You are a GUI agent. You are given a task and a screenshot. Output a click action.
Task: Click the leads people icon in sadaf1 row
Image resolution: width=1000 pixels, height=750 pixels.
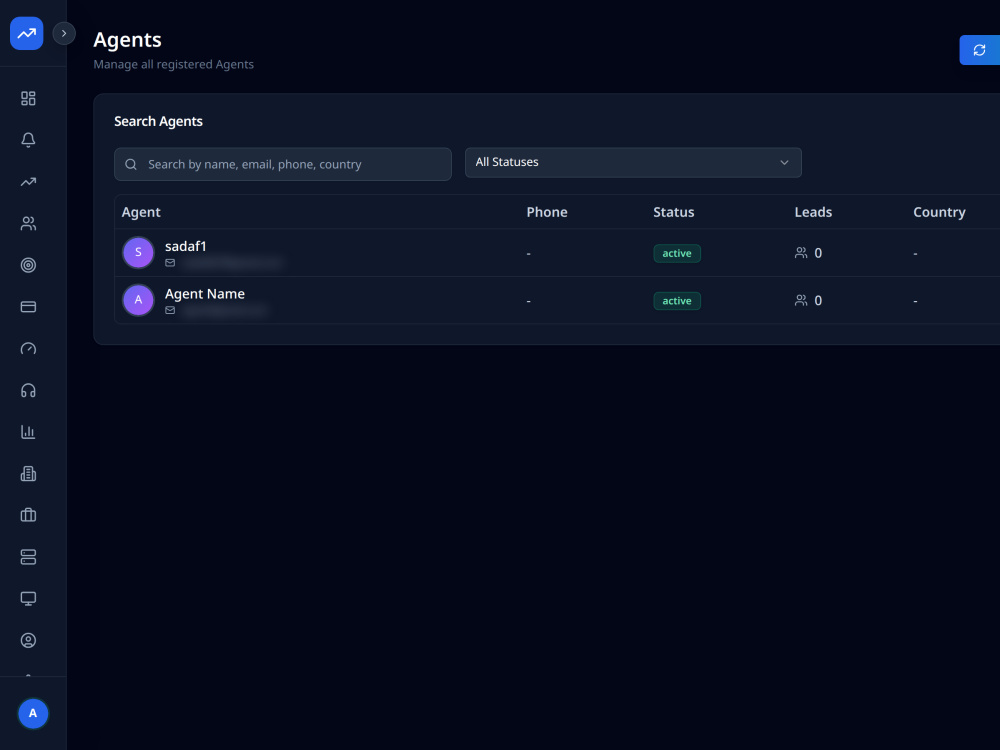[801, 253]
